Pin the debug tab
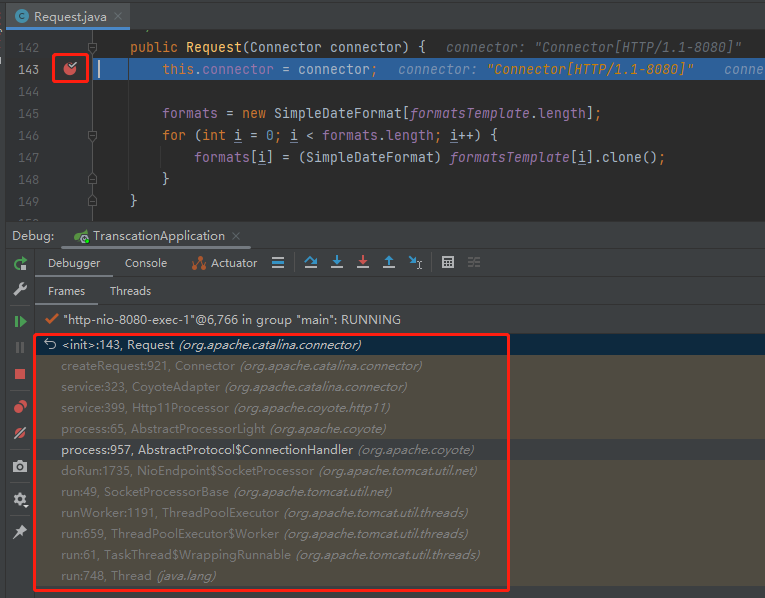 20,532
